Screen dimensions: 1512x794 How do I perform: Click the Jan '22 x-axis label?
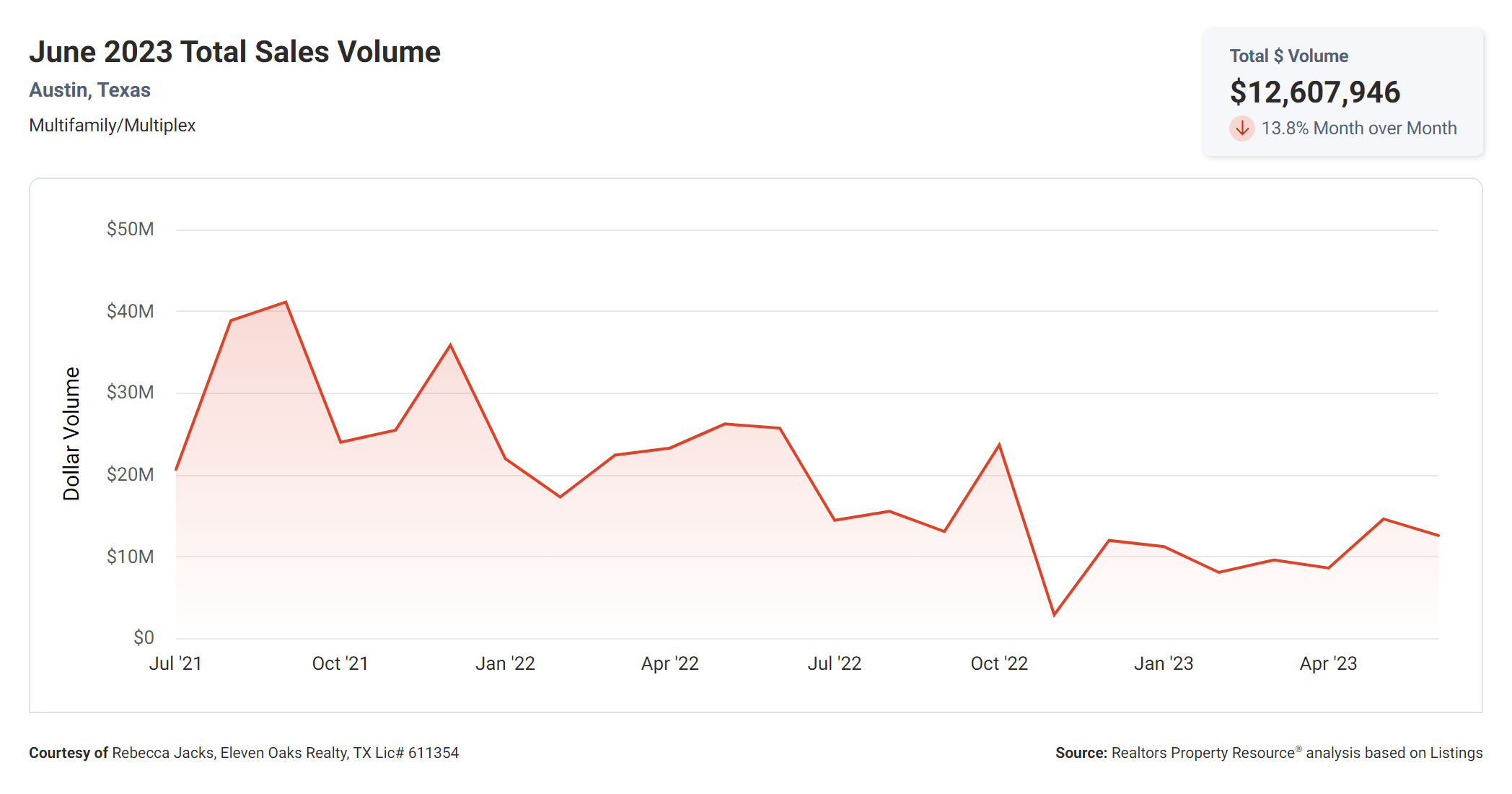click(505, 663)
